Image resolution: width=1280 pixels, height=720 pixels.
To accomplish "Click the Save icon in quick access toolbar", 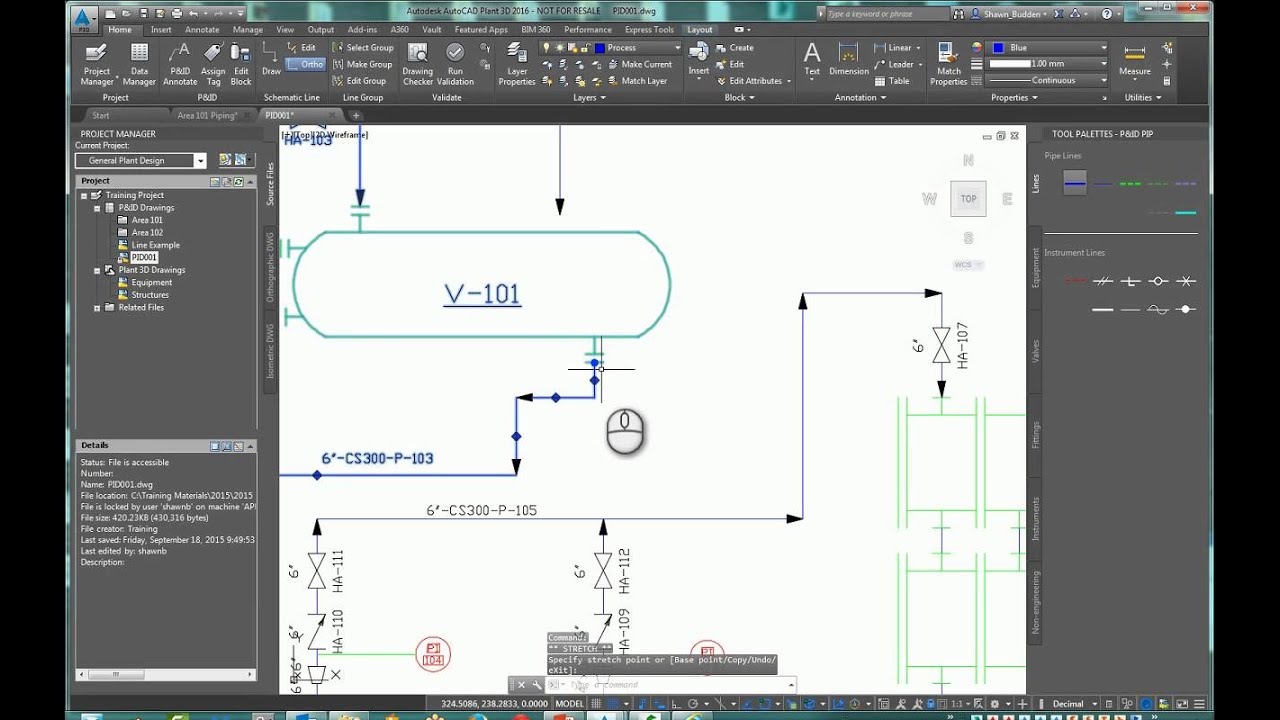I will click(x=143, y=13).
